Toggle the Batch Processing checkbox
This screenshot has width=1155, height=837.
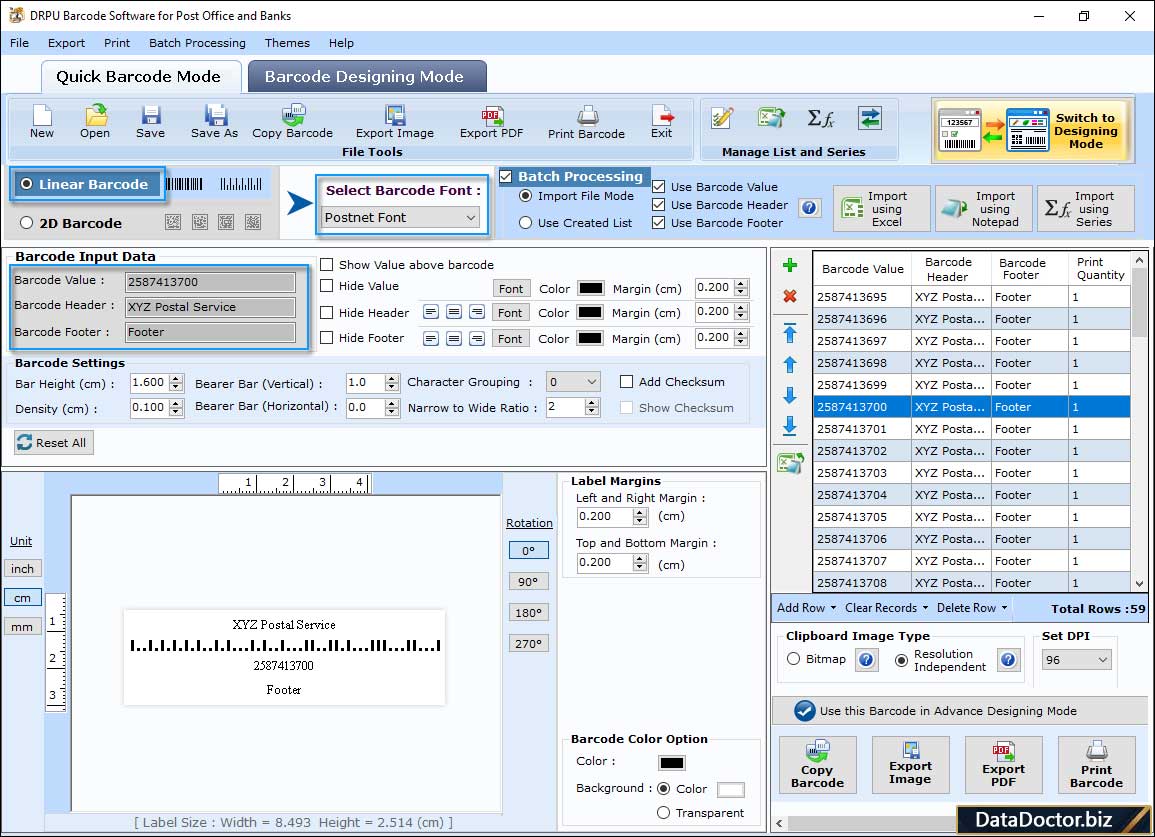coord(505,176)
